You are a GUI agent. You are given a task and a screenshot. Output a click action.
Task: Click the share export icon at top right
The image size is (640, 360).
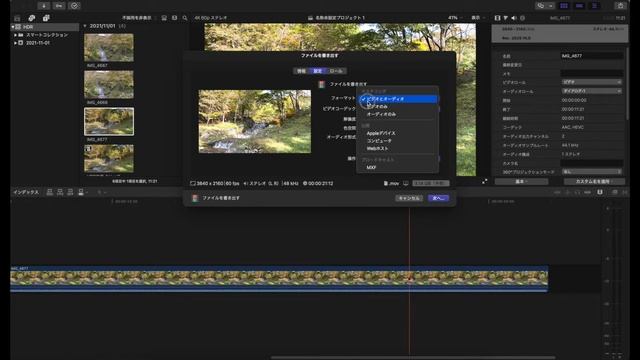620,6
